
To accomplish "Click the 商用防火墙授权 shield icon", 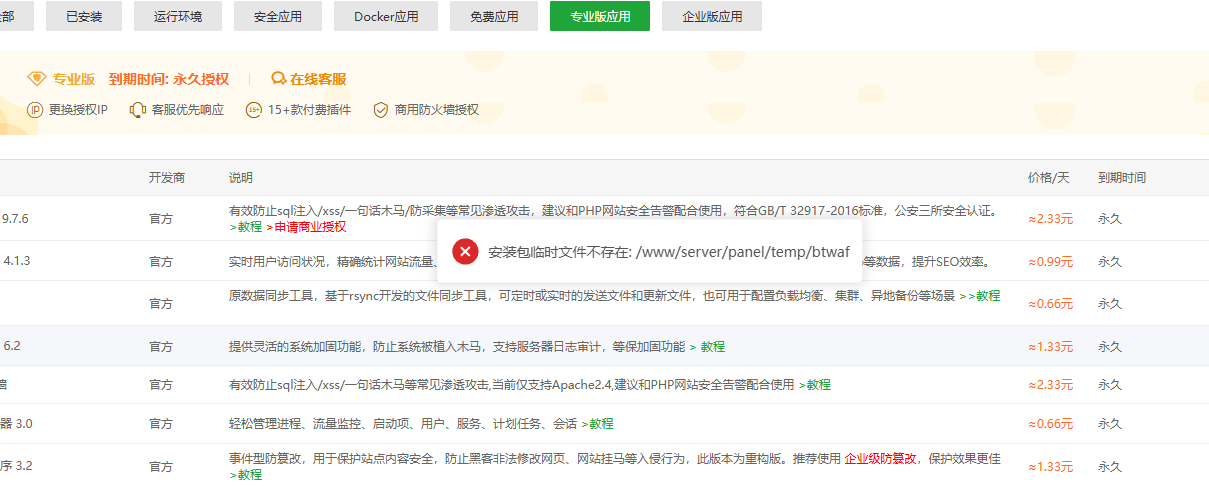I will point(380,110).
